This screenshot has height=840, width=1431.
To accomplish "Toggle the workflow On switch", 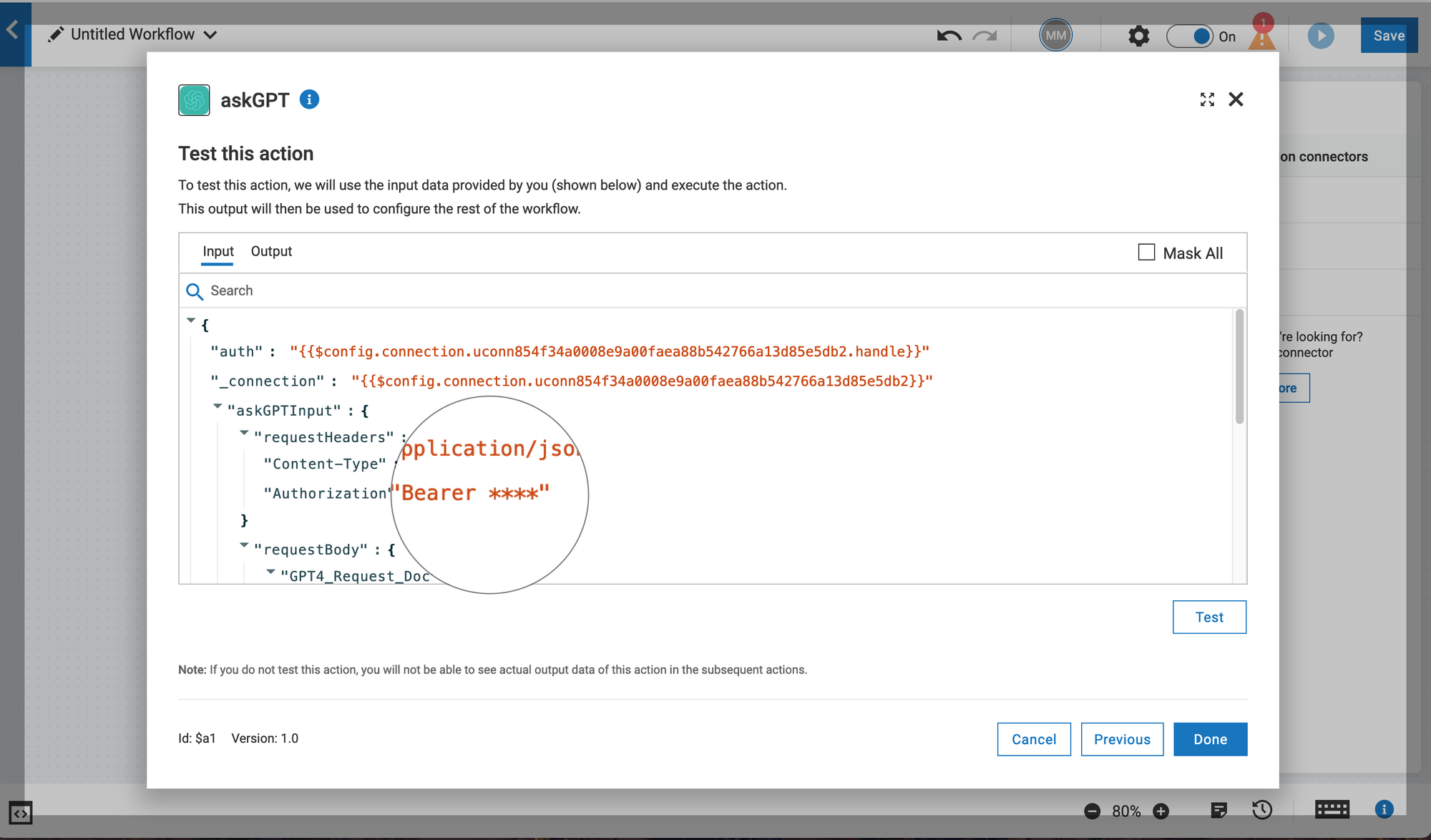I will (x=1190, y=36).
